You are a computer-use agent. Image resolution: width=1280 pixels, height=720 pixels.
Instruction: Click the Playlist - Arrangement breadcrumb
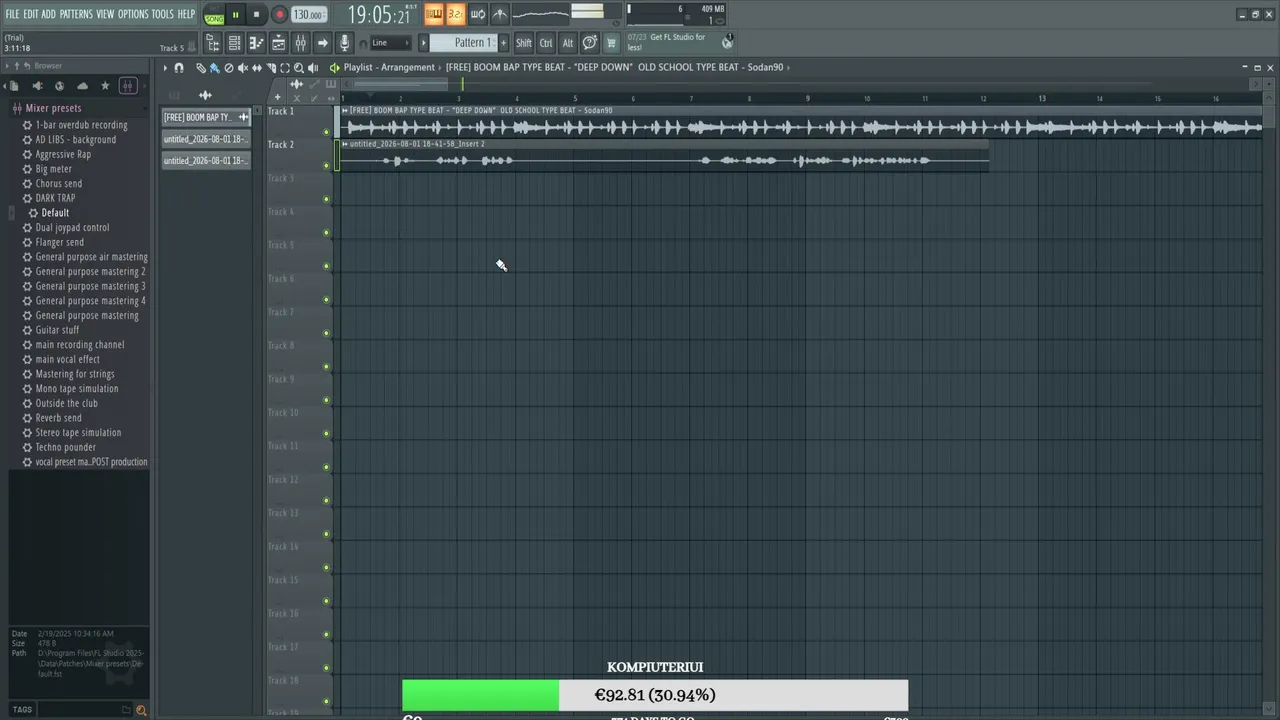pos(389,67)
